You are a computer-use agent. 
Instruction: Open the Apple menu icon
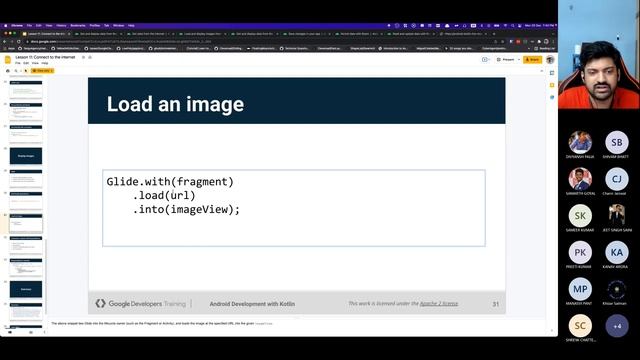(6, 26)
